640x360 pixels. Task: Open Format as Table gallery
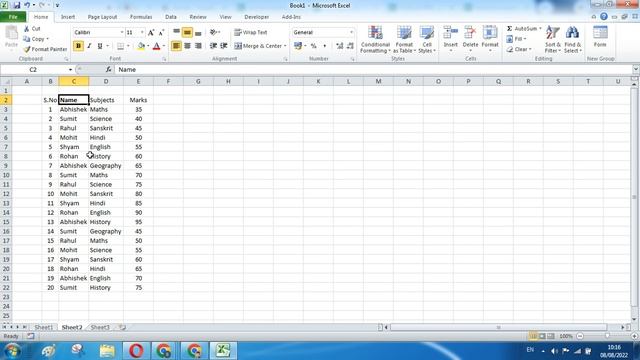(x=404, y=39)
